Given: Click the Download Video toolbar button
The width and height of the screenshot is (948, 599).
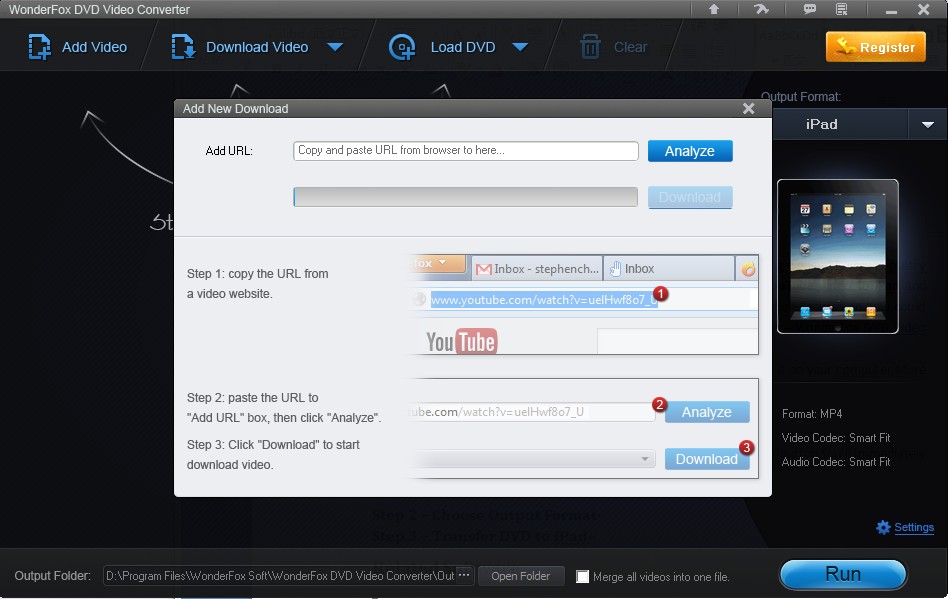Looking at the screenshot, I should tap(239, 47).
